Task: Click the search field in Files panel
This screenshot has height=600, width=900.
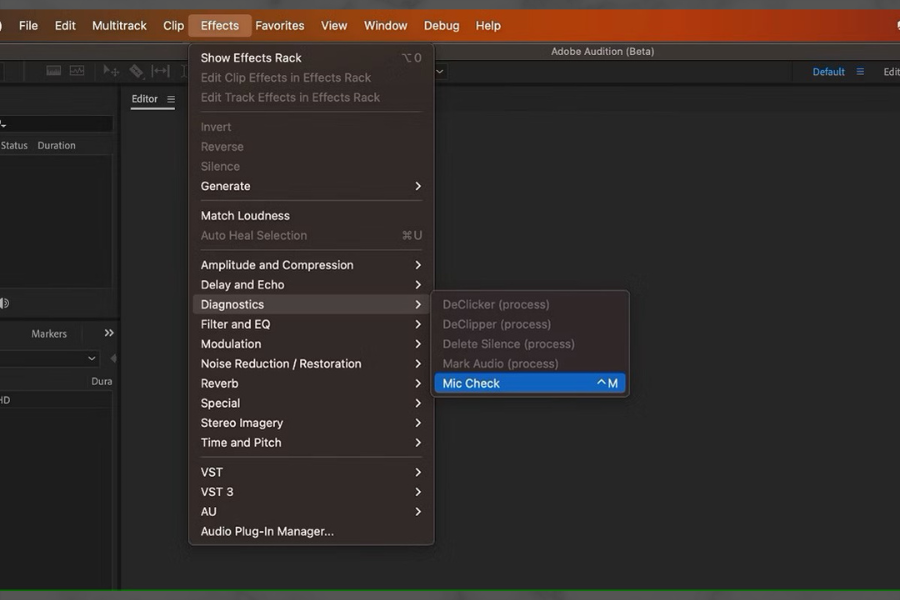Action: tap(56, 123)
